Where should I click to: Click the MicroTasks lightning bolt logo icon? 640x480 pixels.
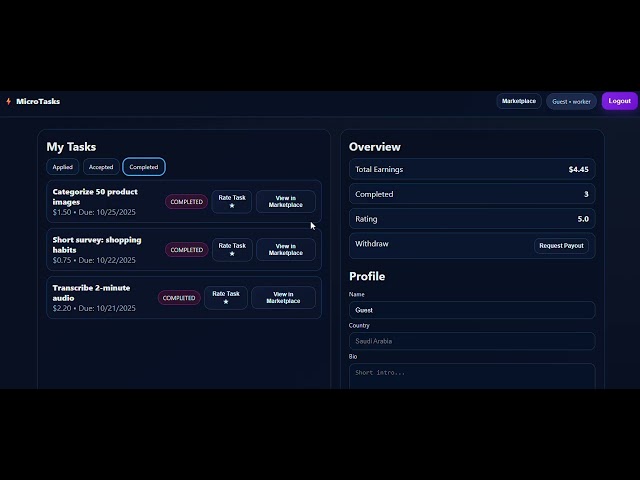(x=9, y=101)
